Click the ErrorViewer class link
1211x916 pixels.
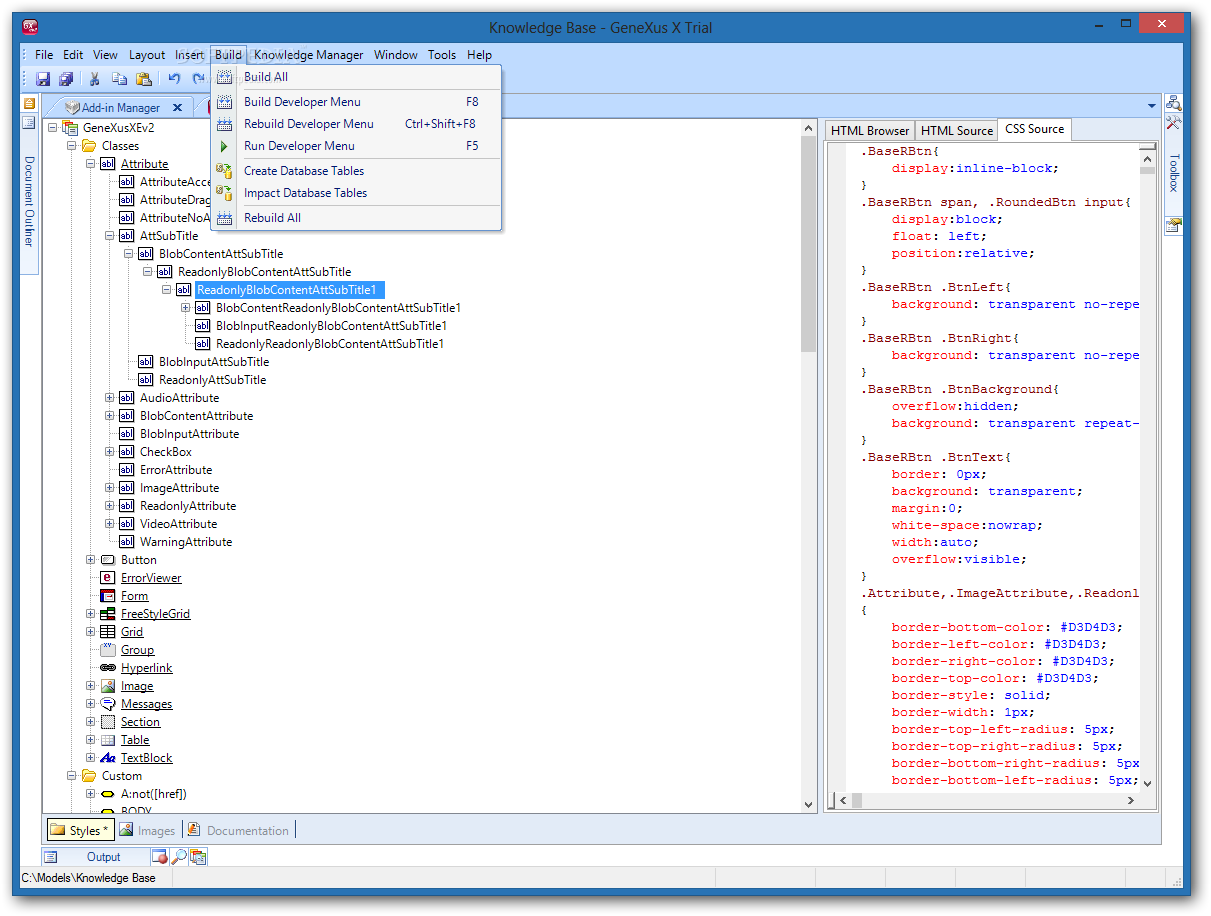click(x=151, y=578)
